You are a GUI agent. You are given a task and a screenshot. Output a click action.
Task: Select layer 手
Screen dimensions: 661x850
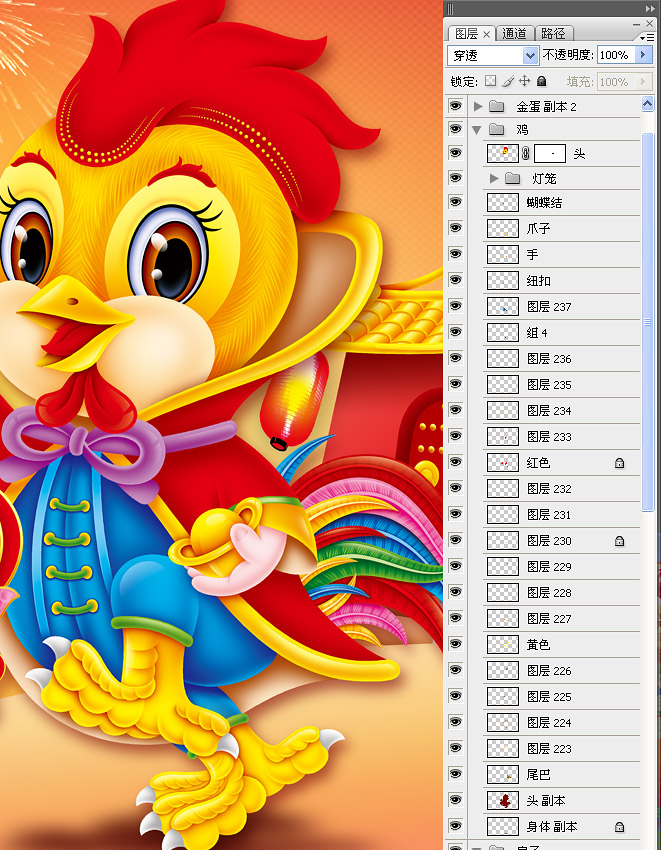tap(561, 254)
